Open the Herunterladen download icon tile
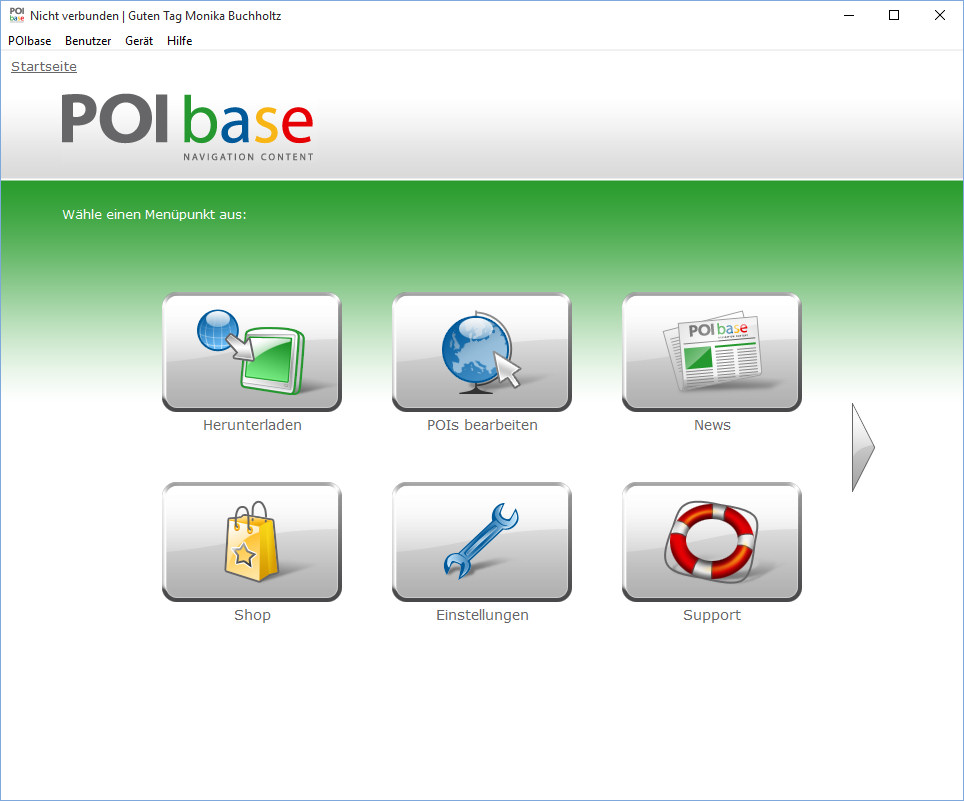 pyautogui.click(x=251, y=352)
